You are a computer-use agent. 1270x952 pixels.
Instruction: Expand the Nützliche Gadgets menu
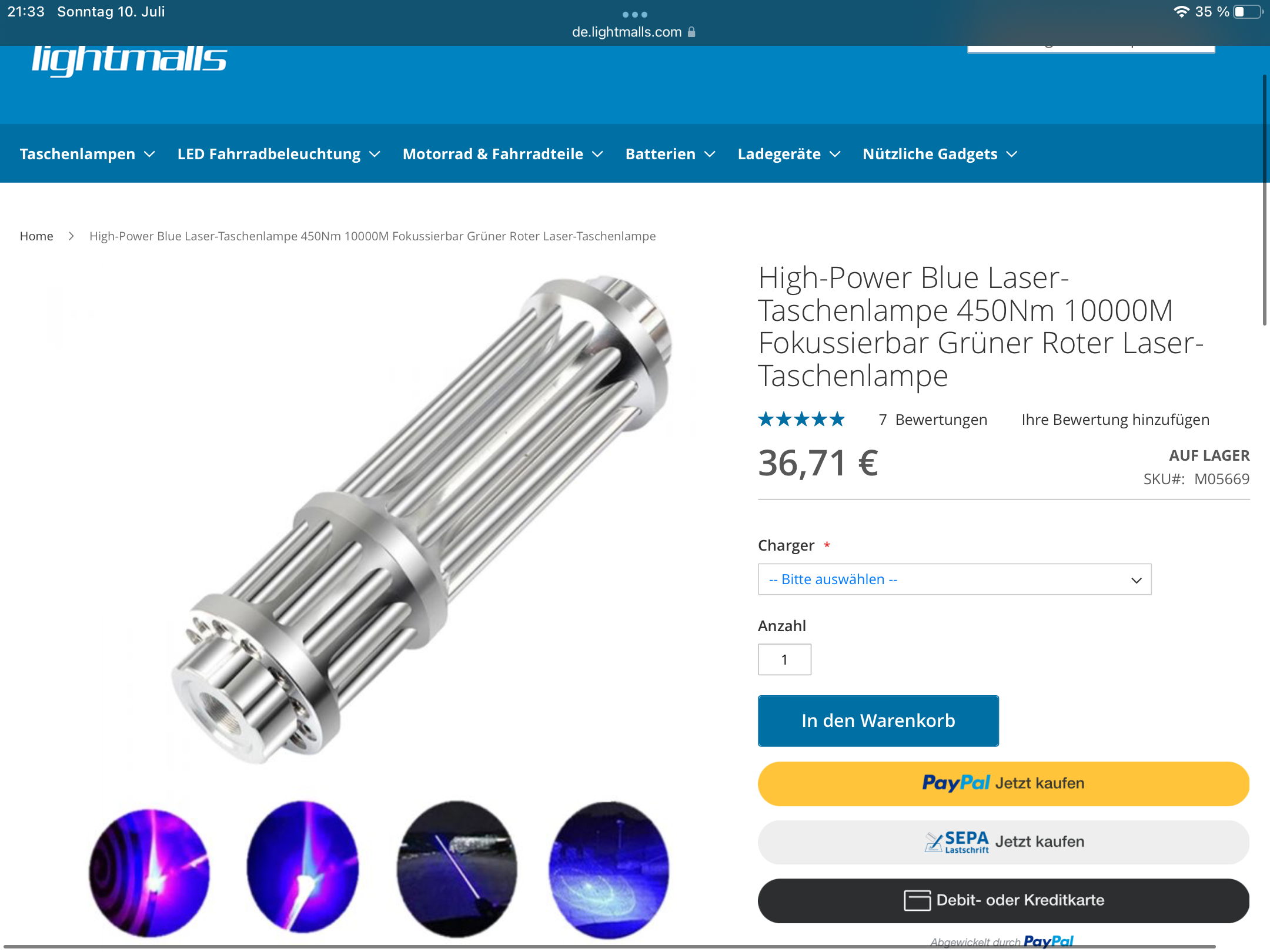(x=940, y=154)
